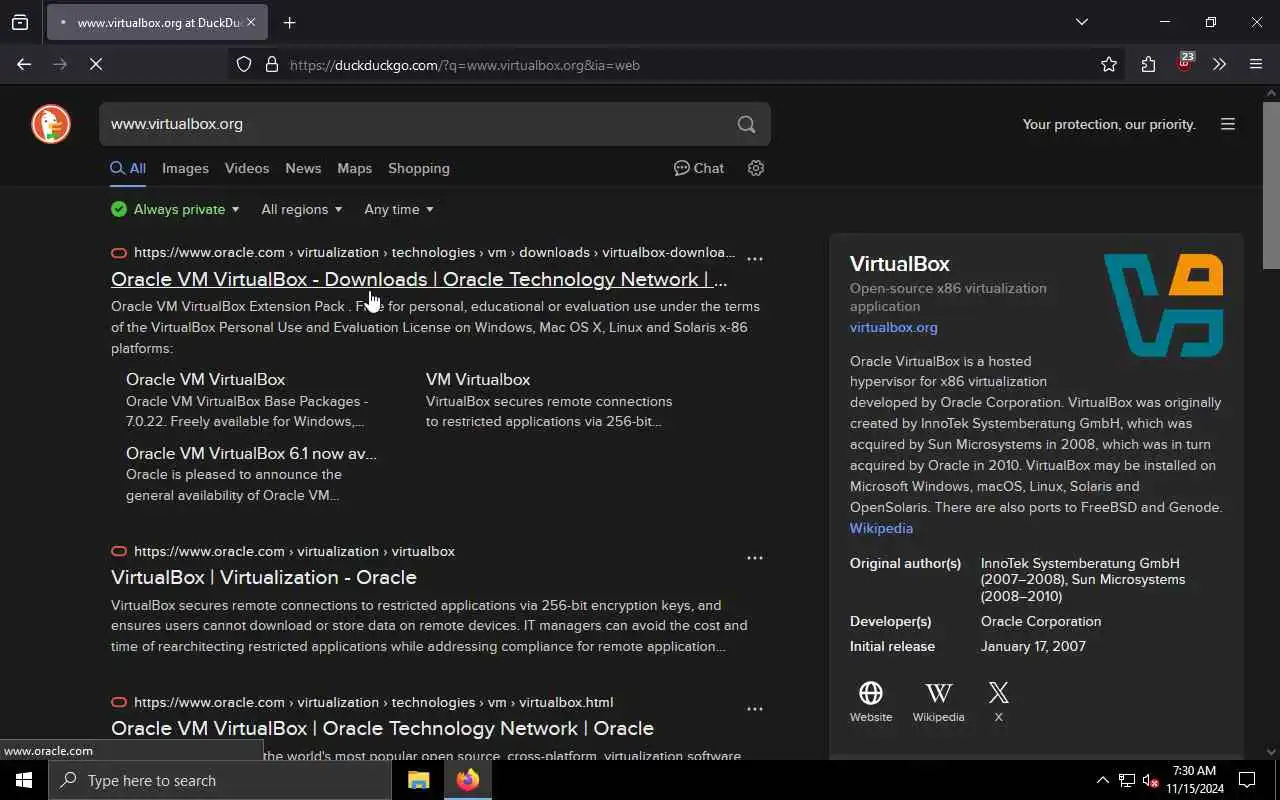1280x800 pixels.
Task: Open more options for Oracle Downloads result
Action: pyautogui.click(x=755, y=259)
